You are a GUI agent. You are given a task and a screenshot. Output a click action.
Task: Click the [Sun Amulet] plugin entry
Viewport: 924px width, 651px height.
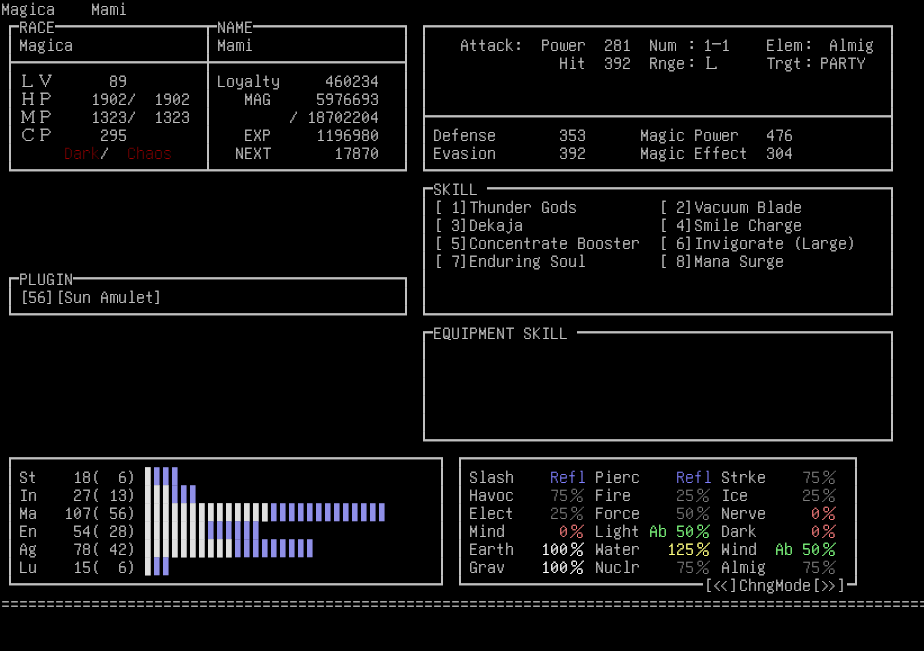(x=108, y=298)
